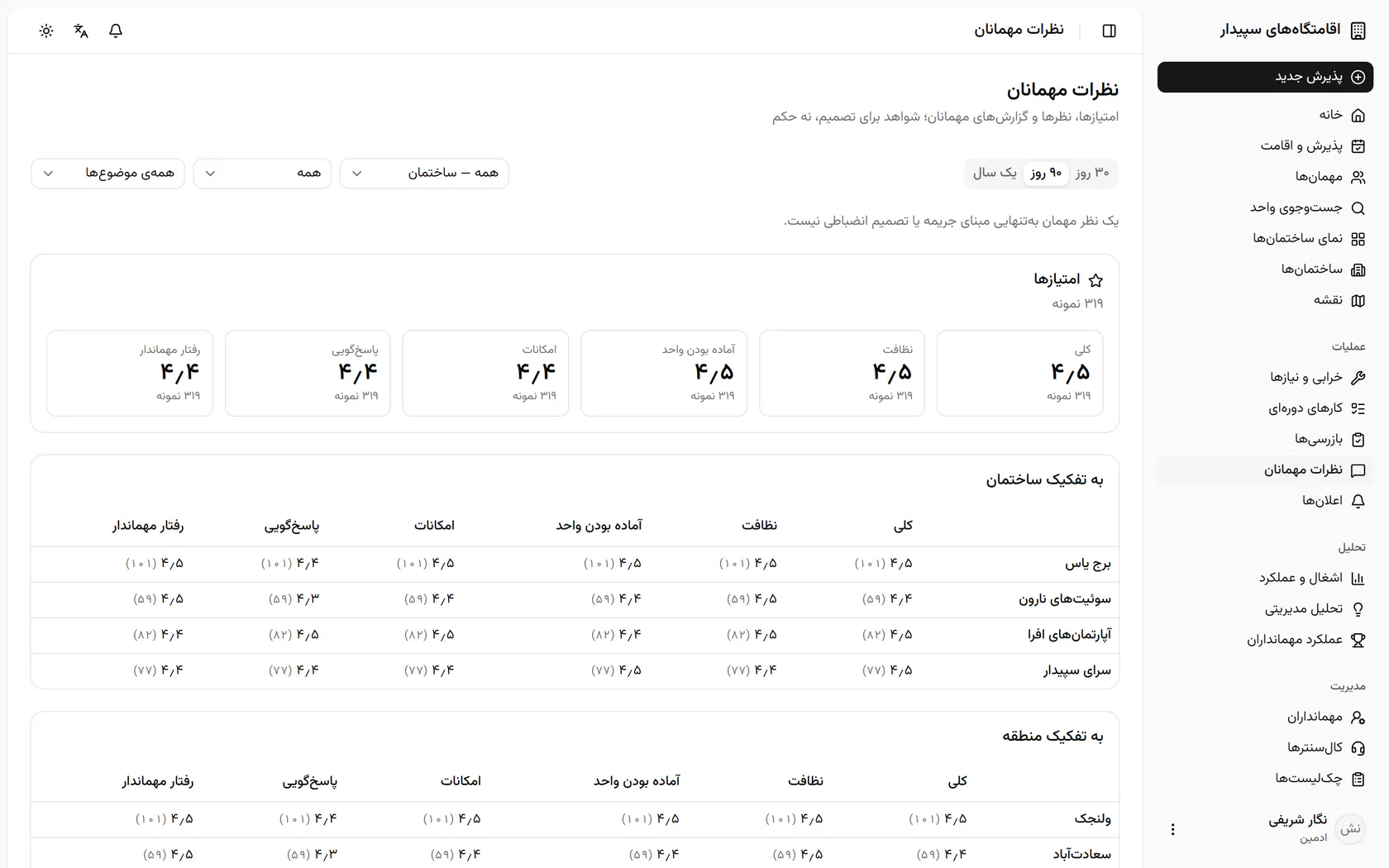Image resolution: width=1389 pixels, height=868 pixels.
Task: Go to ساختمان‌ها in the sidebar
Action: pos(1265,269)
